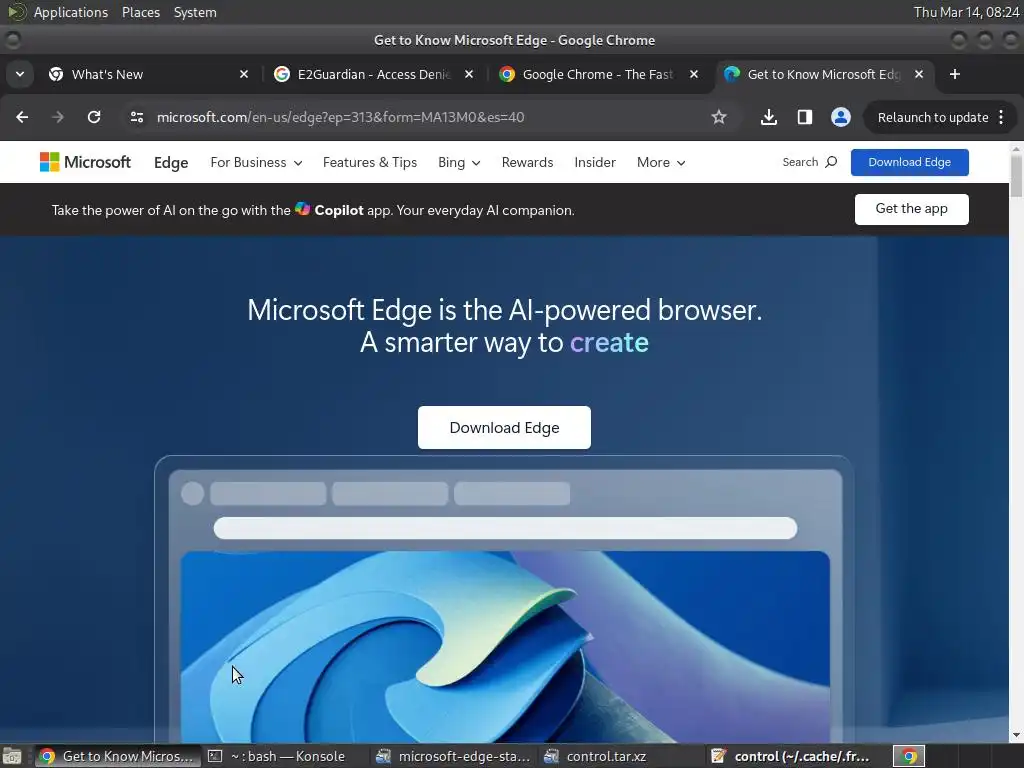Click the Microsoft logo
Viewport: 1024px width, 768px height.
click(x=86, y=162)
